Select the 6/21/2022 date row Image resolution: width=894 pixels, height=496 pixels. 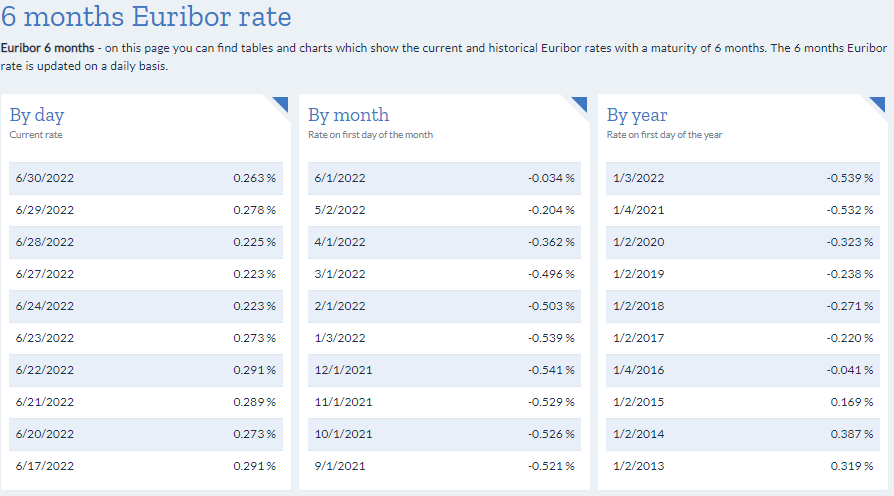pyautogui.click(x=146, y=402)
